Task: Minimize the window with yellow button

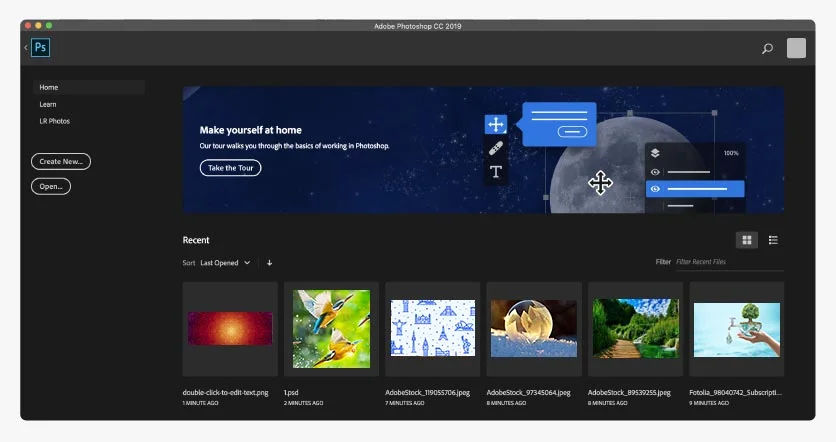Action: [38, 26]
